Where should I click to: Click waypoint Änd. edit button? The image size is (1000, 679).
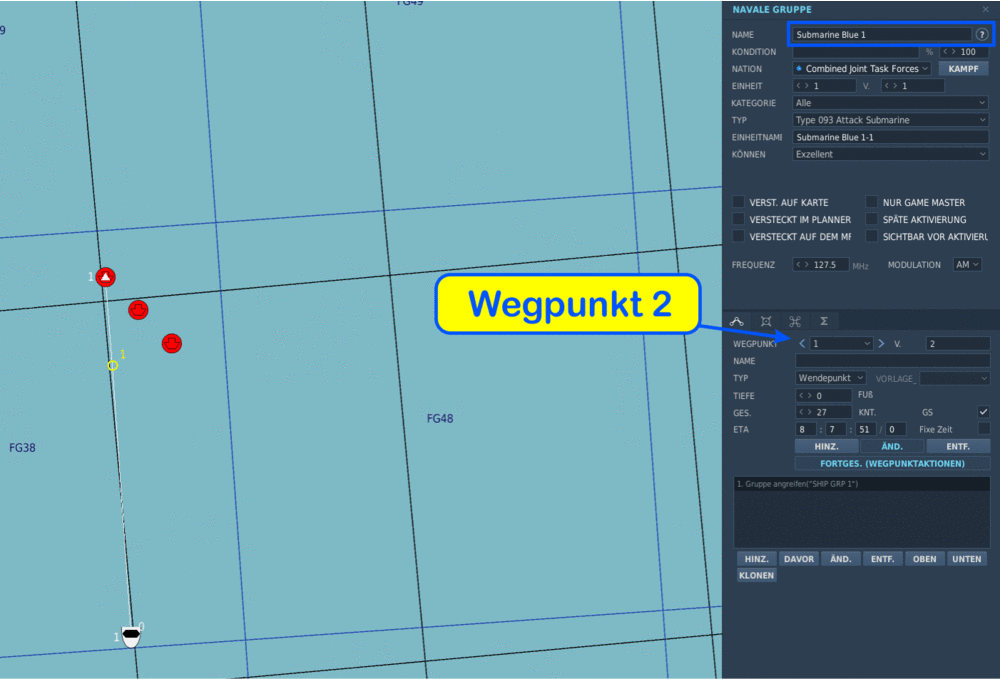coord(892,446)
